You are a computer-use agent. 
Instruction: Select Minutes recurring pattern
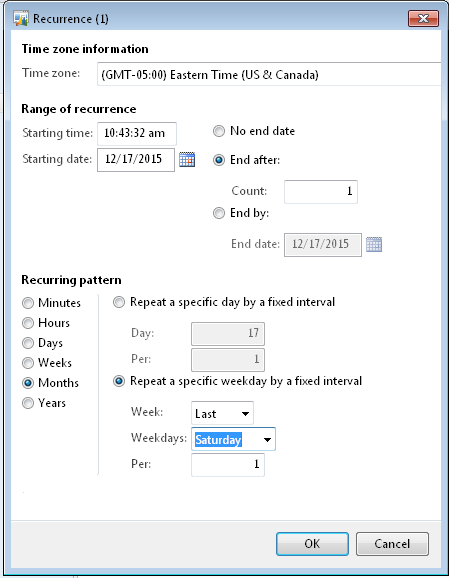pyautogui.click(x=28, y=303)
